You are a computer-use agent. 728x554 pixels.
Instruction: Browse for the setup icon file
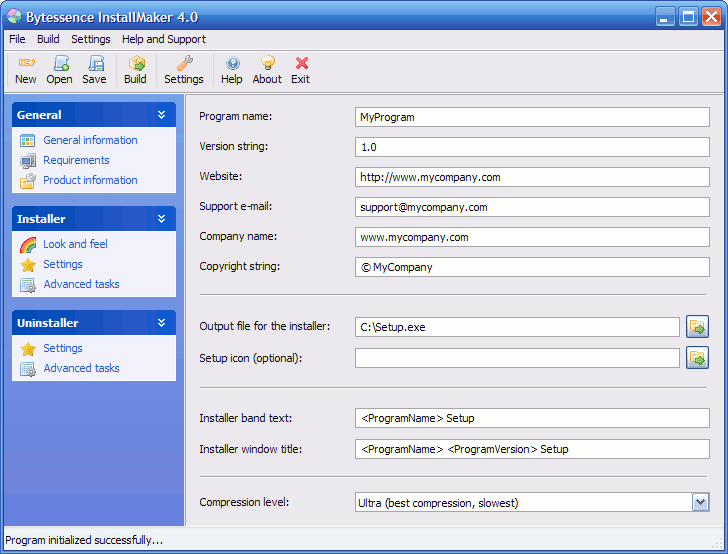point(697,357)
